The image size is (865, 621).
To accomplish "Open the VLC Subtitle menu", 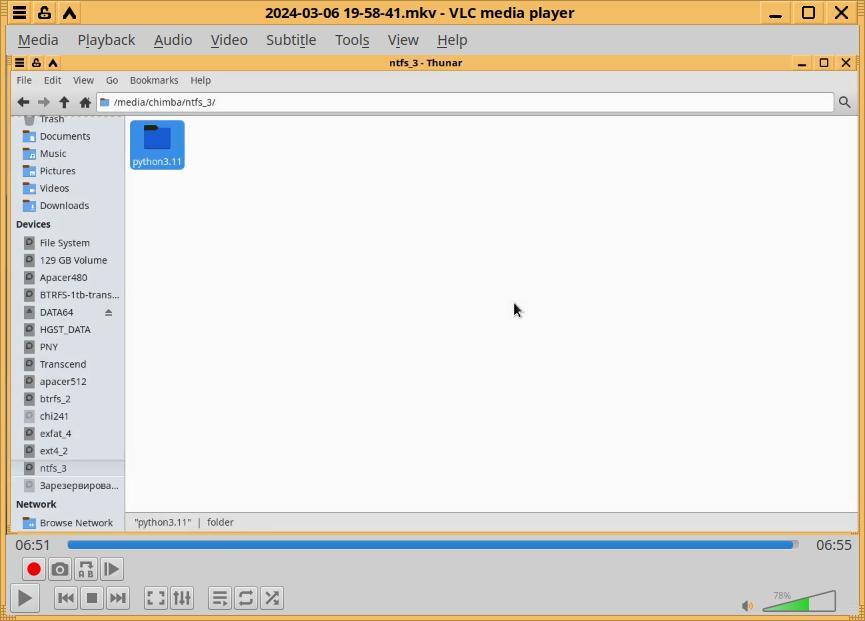I will (291, 40).
